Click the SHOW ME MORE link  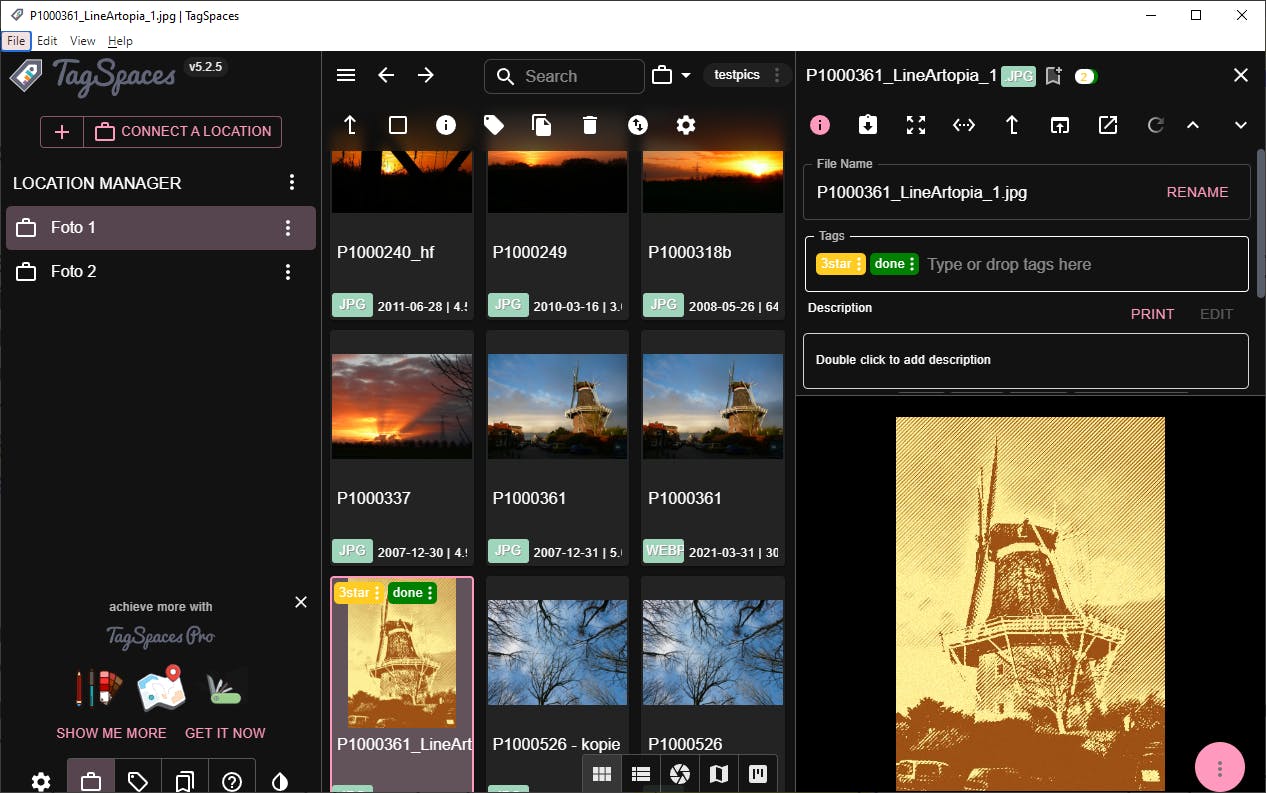111,733
